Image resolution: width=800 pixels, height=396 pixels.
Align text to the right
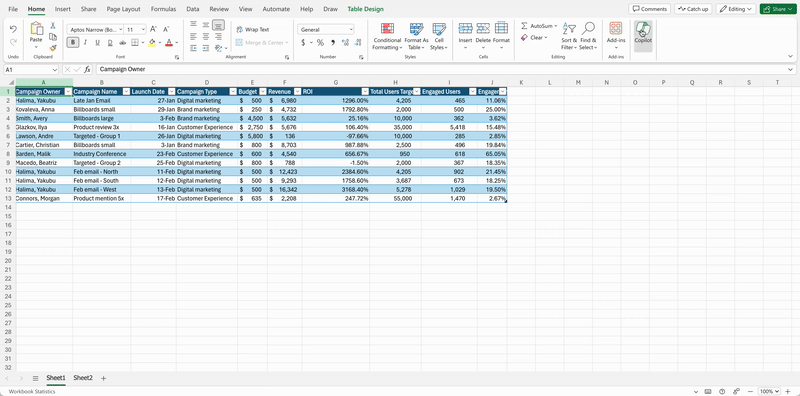(218, 36)
